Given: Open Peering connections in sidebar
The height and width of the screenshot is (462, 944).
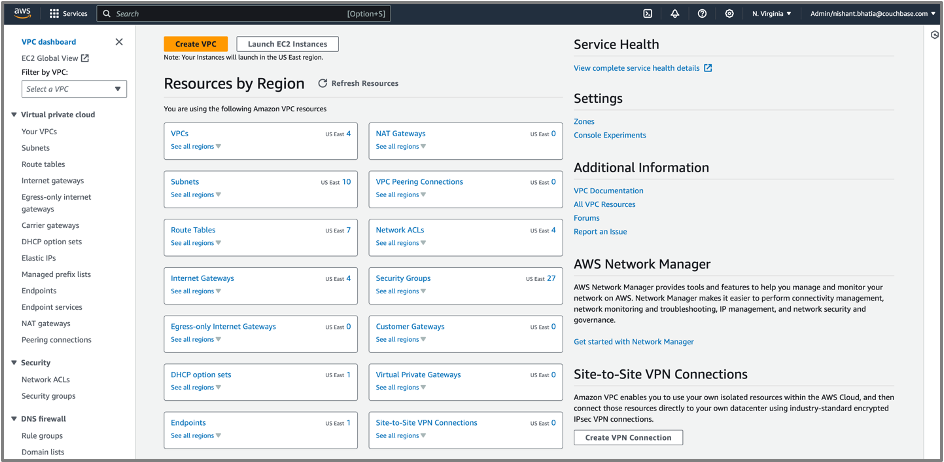Looking at the screenshot, I should pos(56,340).
